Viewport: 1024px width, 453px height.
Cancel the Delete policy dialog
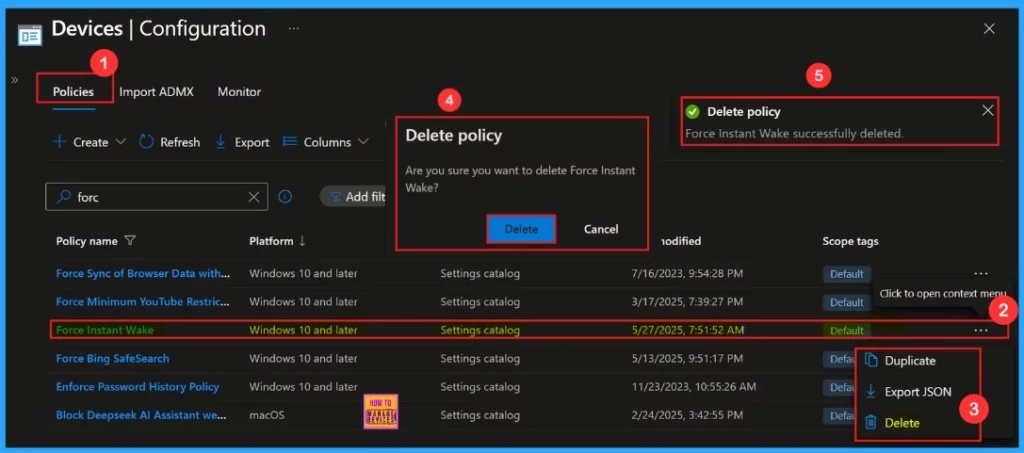tap(601, 229)
